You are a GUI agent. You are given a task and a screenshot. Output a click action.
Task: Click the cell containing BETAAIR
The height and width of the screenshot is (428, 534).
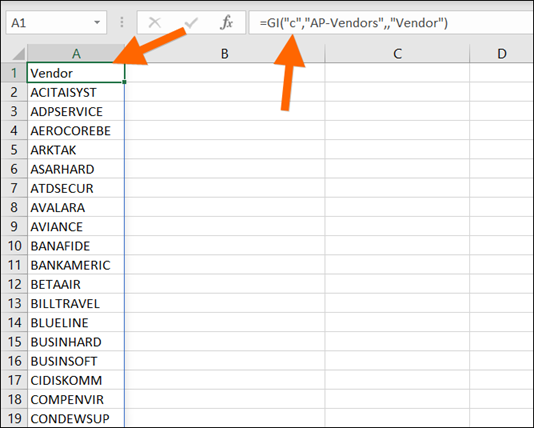coord(76,284)
